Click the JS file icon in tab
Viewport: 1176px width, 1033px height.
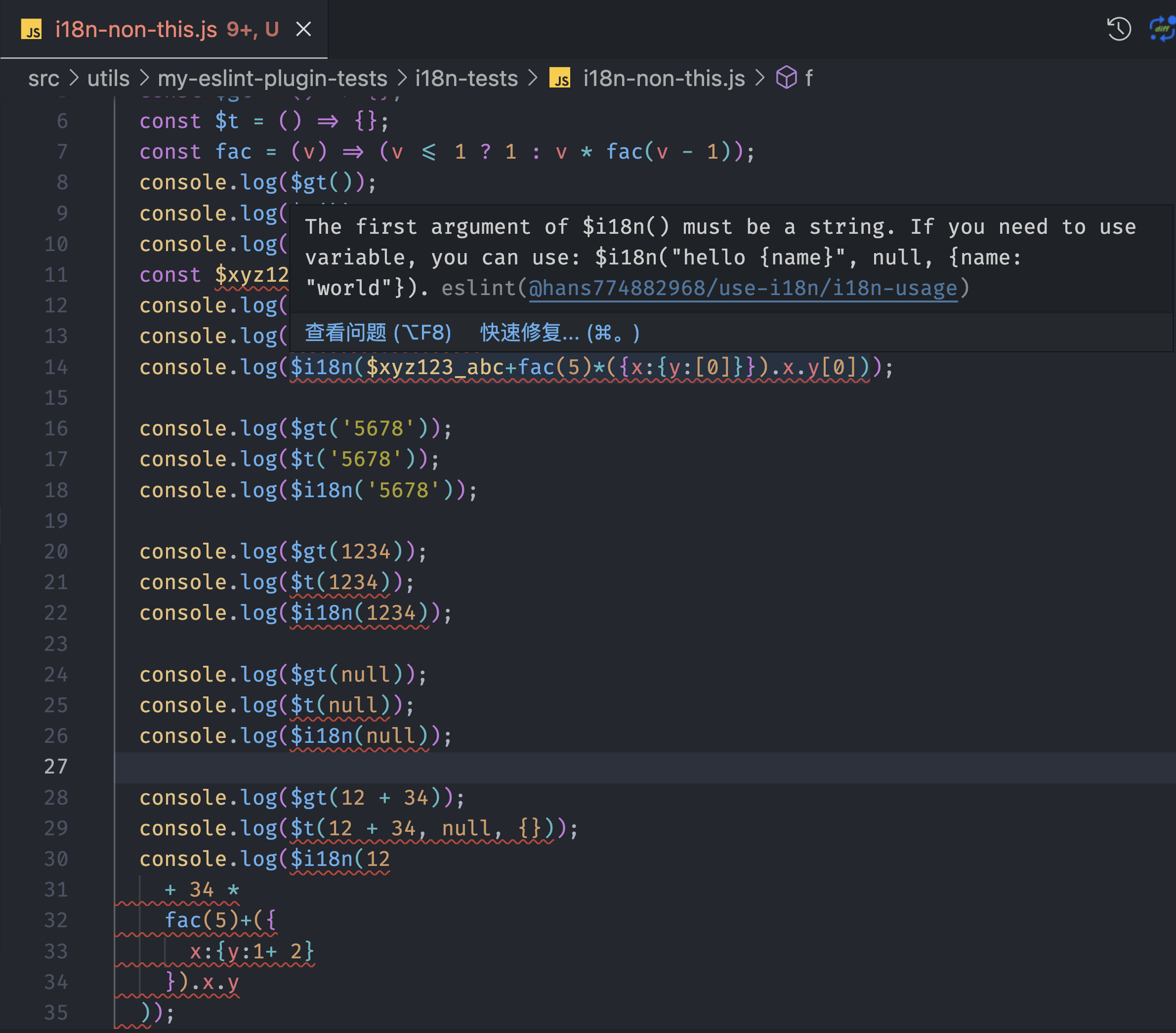(x=31, y=29)
